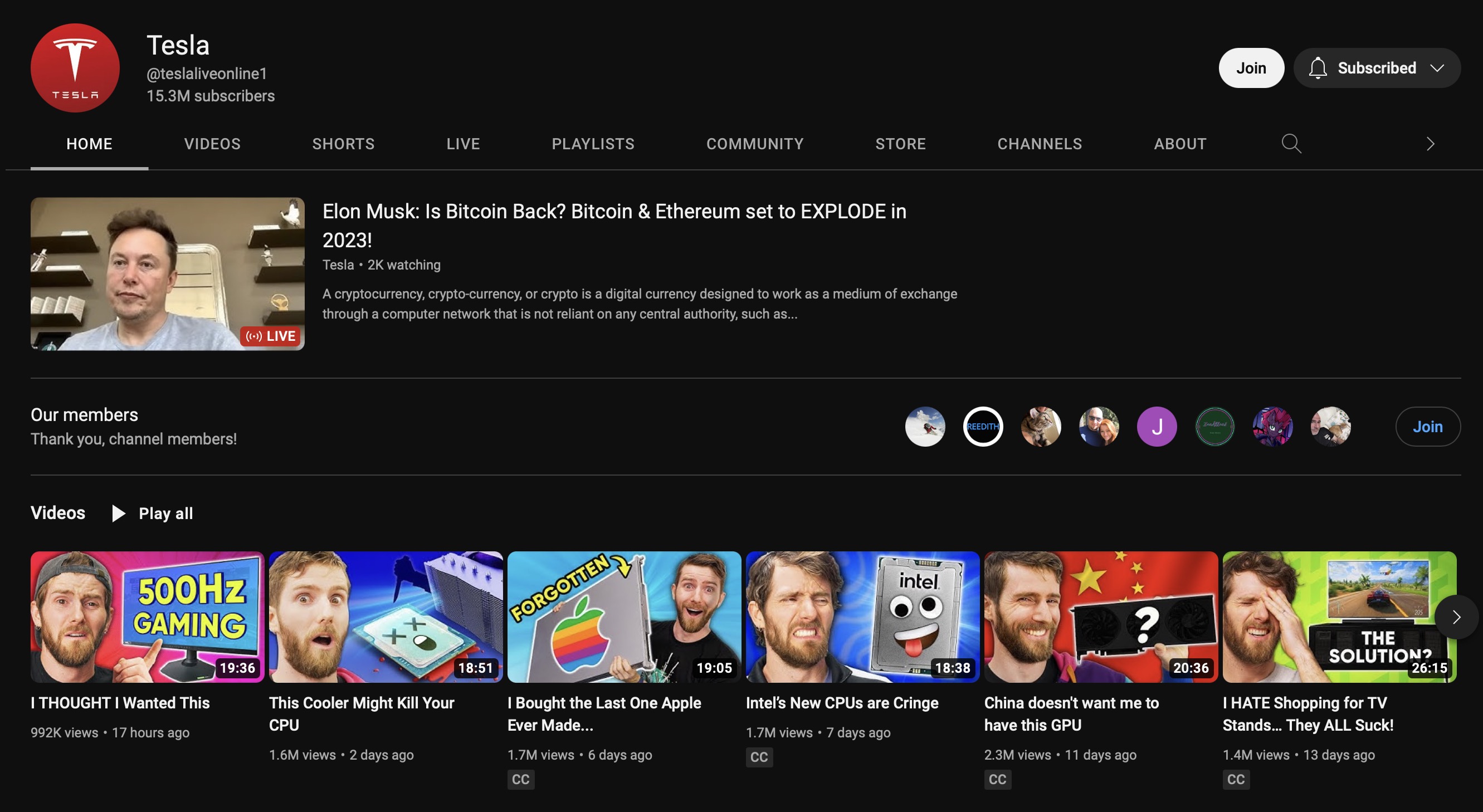
Task: Open 'I Bought the Last One Apple' title
Action: [x=604, y=713]
